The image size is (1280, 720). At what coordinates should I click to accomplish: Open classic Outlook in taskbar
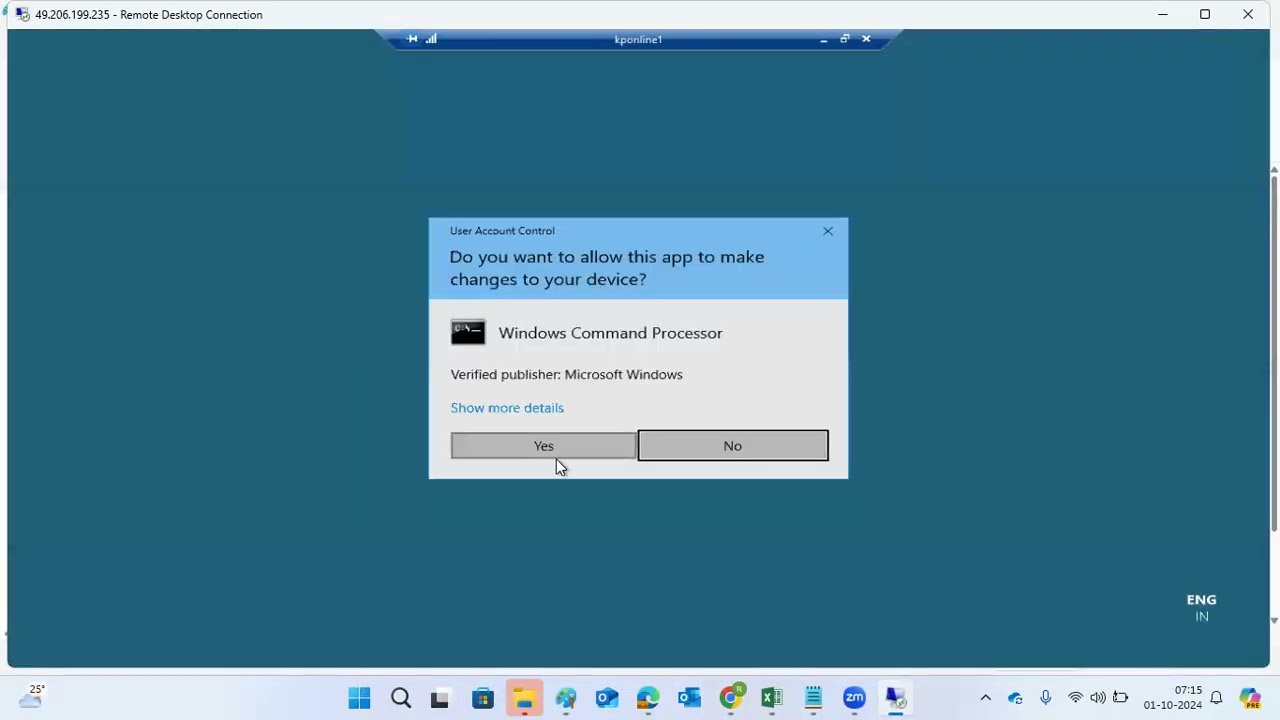click(689, 698)
